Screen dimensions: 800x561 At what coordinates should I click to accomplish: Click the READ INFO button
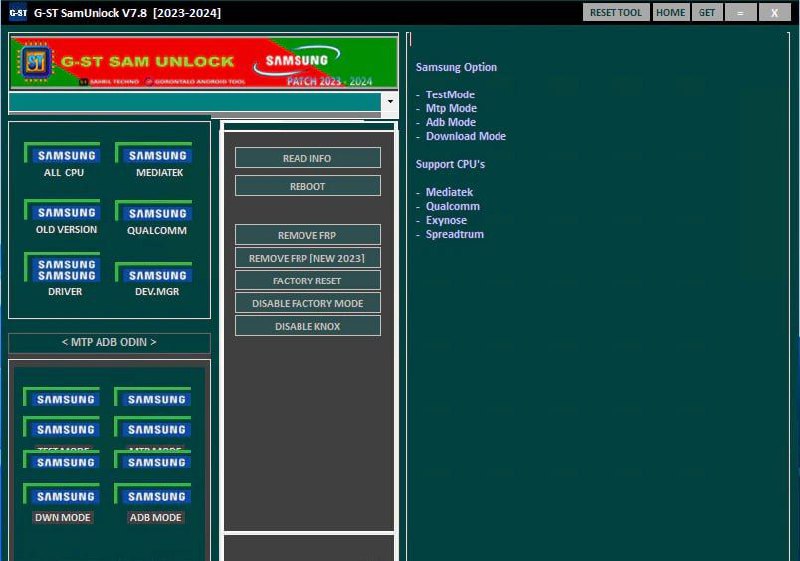[x=308, y=158]
